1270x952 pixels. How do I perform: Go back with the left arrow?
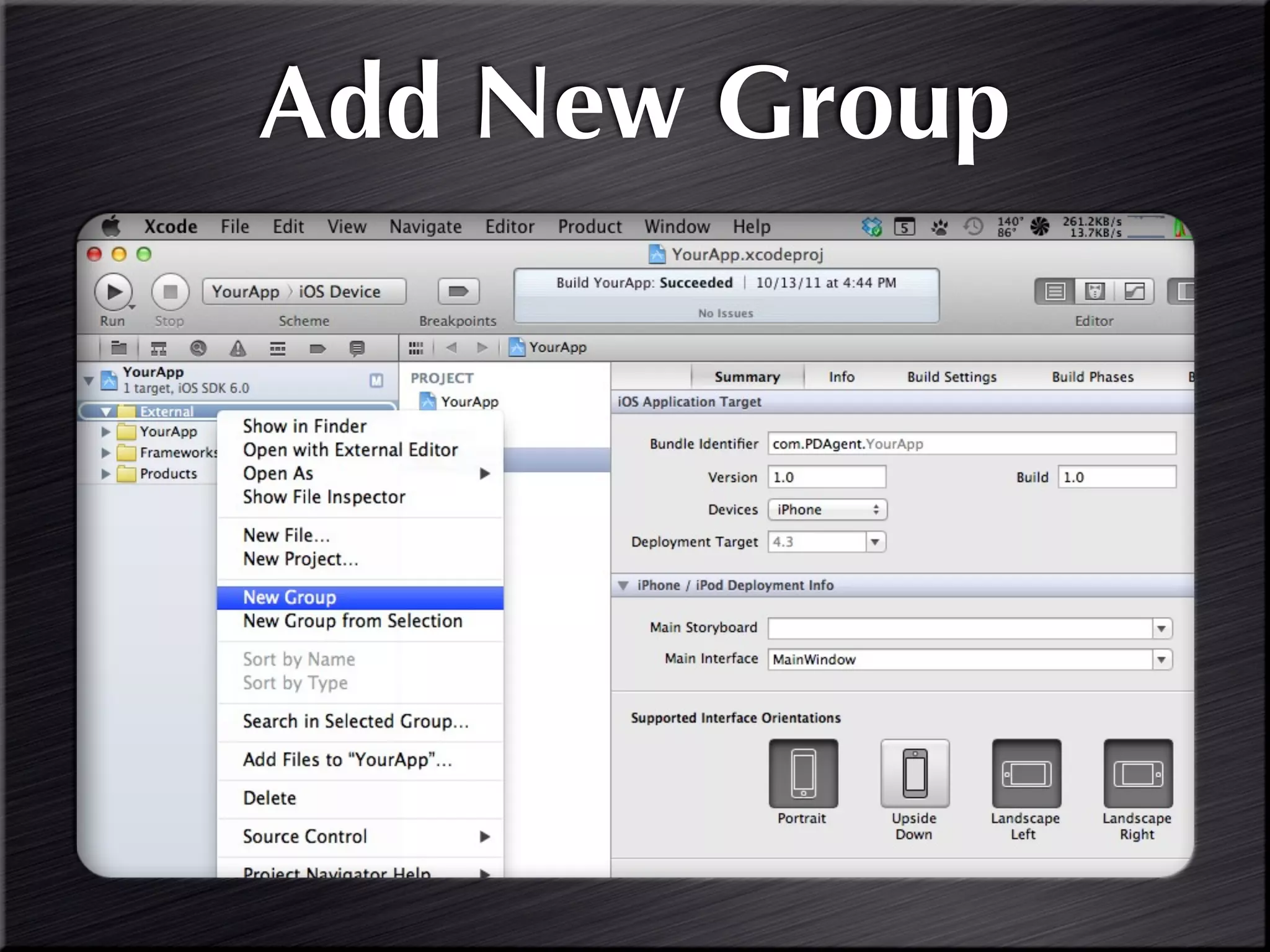(x=451, y=348)
